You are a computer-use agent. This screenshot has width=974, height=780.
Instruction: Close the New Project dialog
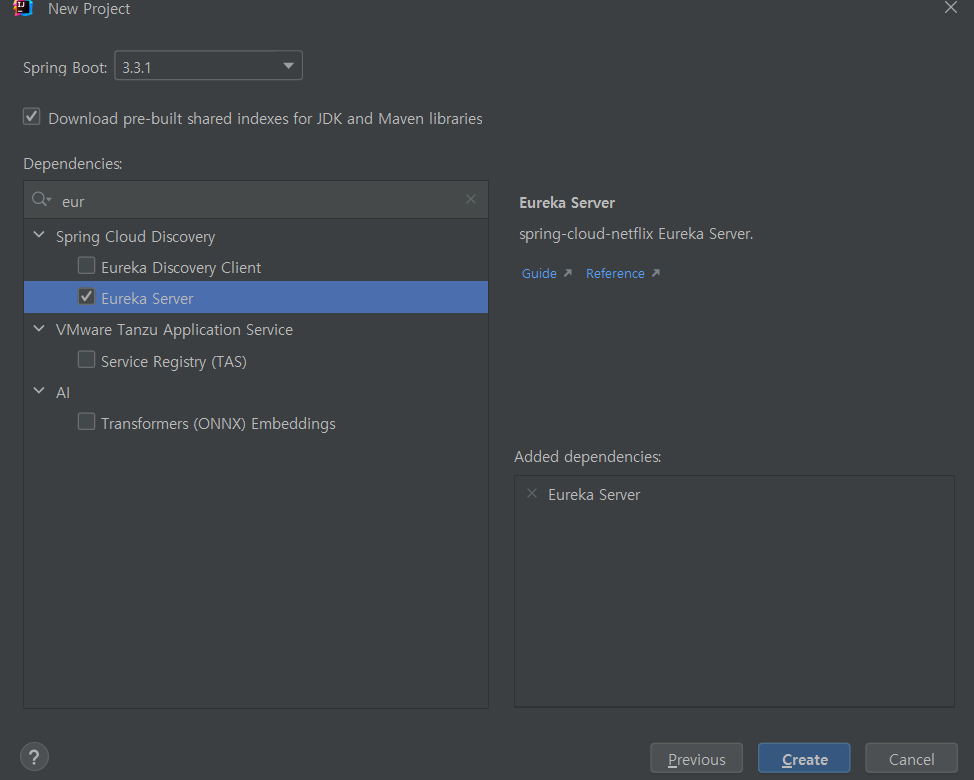pos(950,7)
